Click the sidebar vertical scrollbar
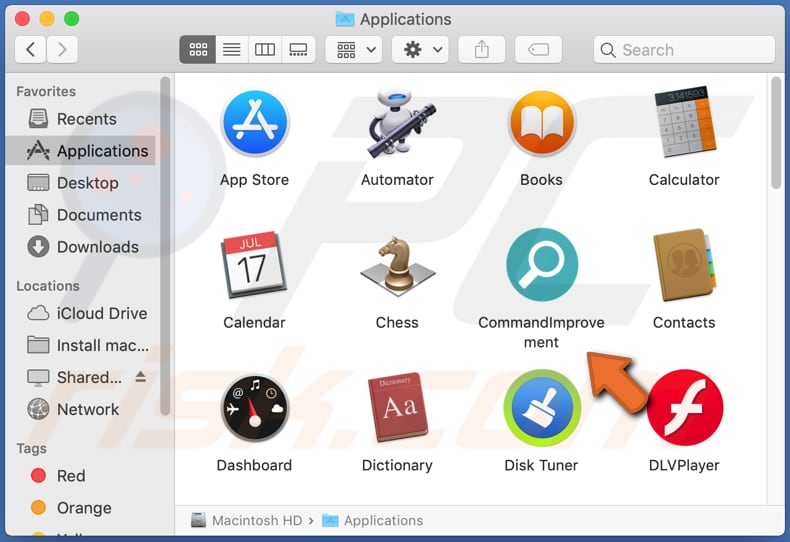 [x=165, y=246]
